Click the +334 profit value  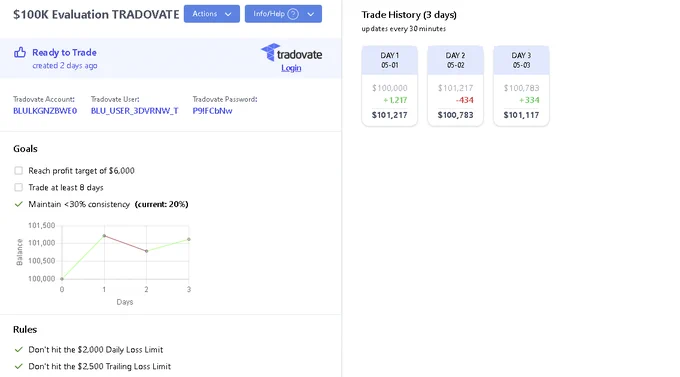(x=529, y=100)
